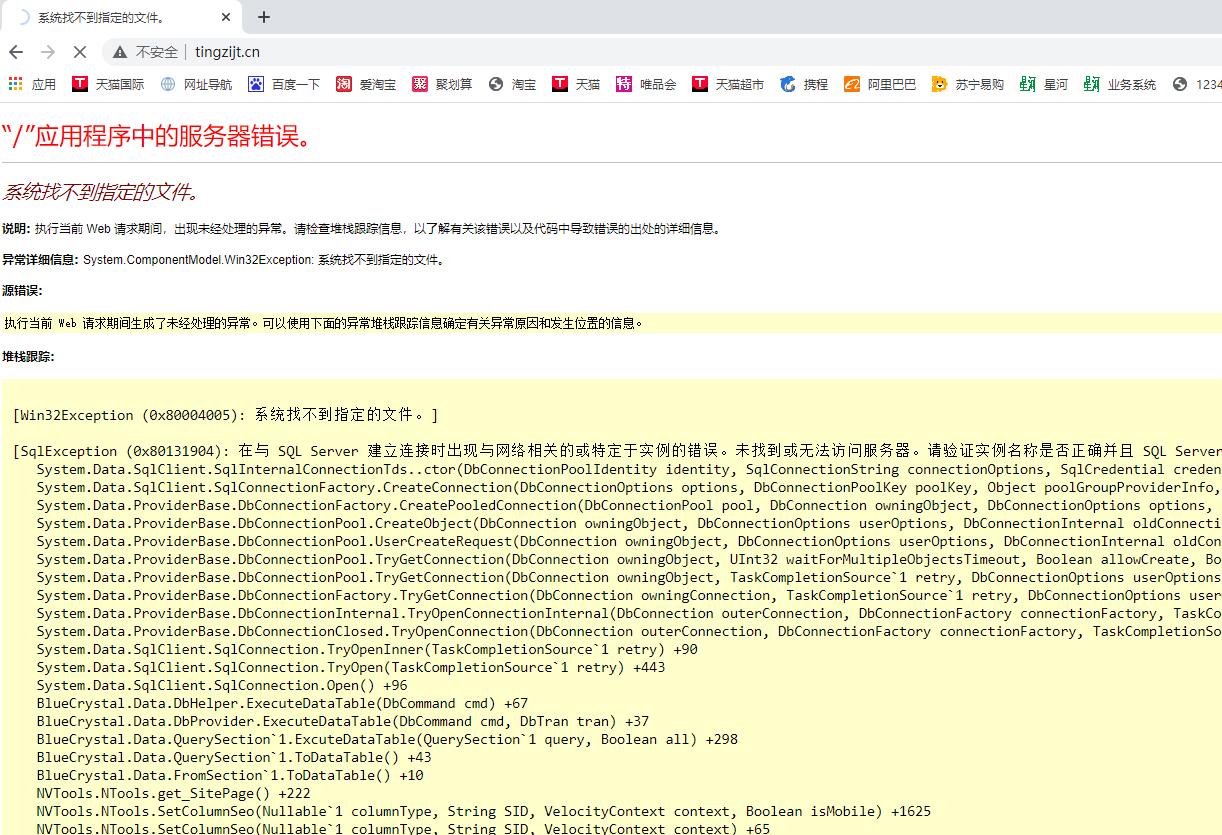
Task: Open the 网址导航 bookmark
Action: [196, 84]
